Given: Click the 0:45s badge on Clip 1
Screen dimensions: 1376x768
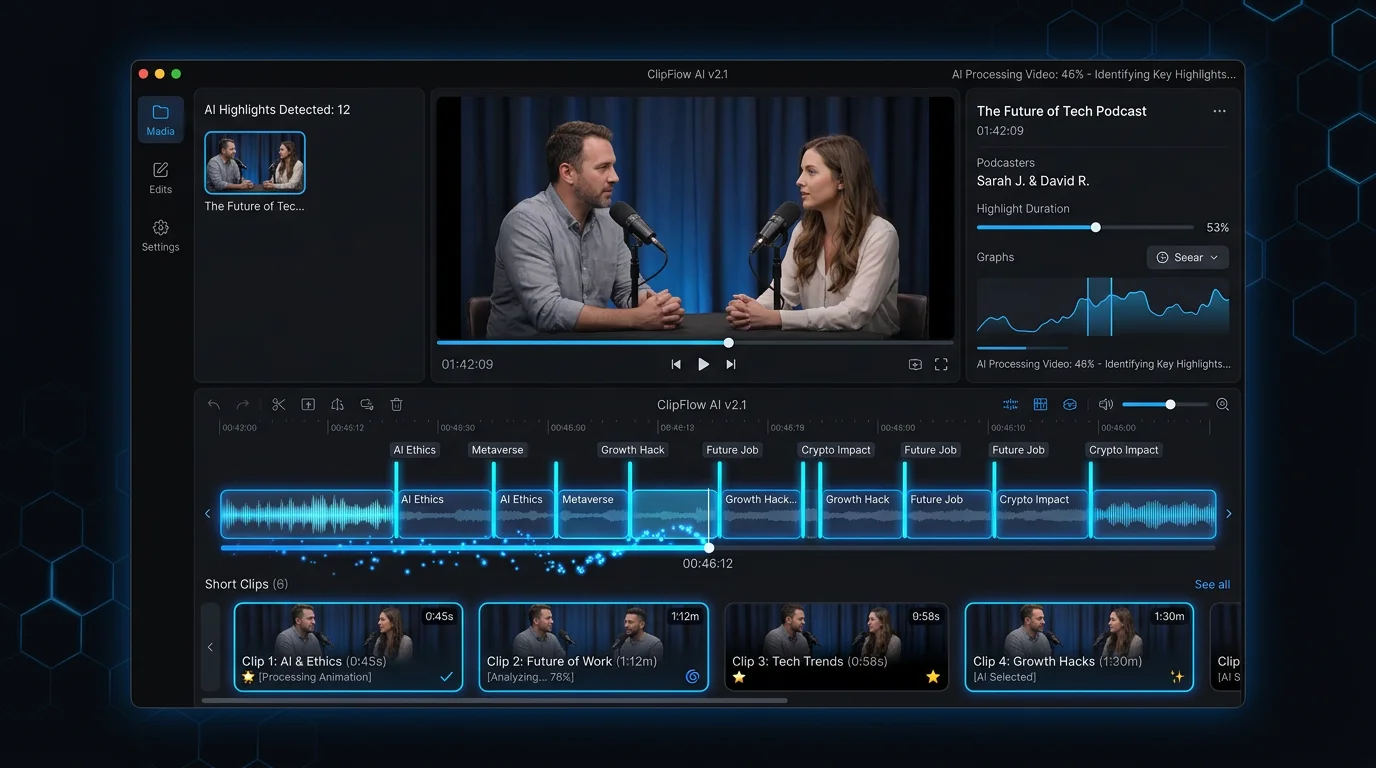Looking at the screenshot, I should point(439,616).
